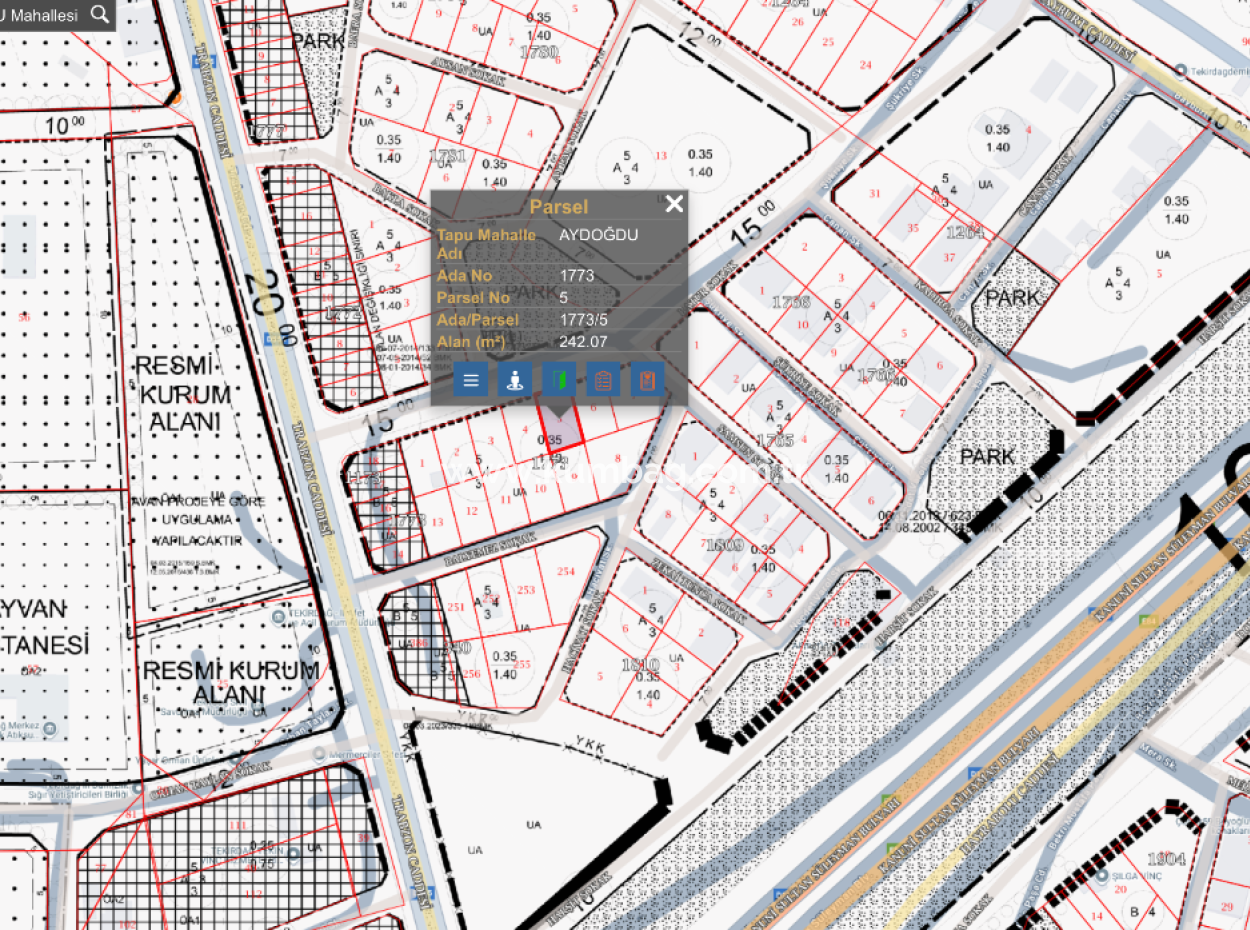Open the orange clipboard checklist icon
The width and height of the screenshot is (1250, 930).
click(x=602, y=380)
